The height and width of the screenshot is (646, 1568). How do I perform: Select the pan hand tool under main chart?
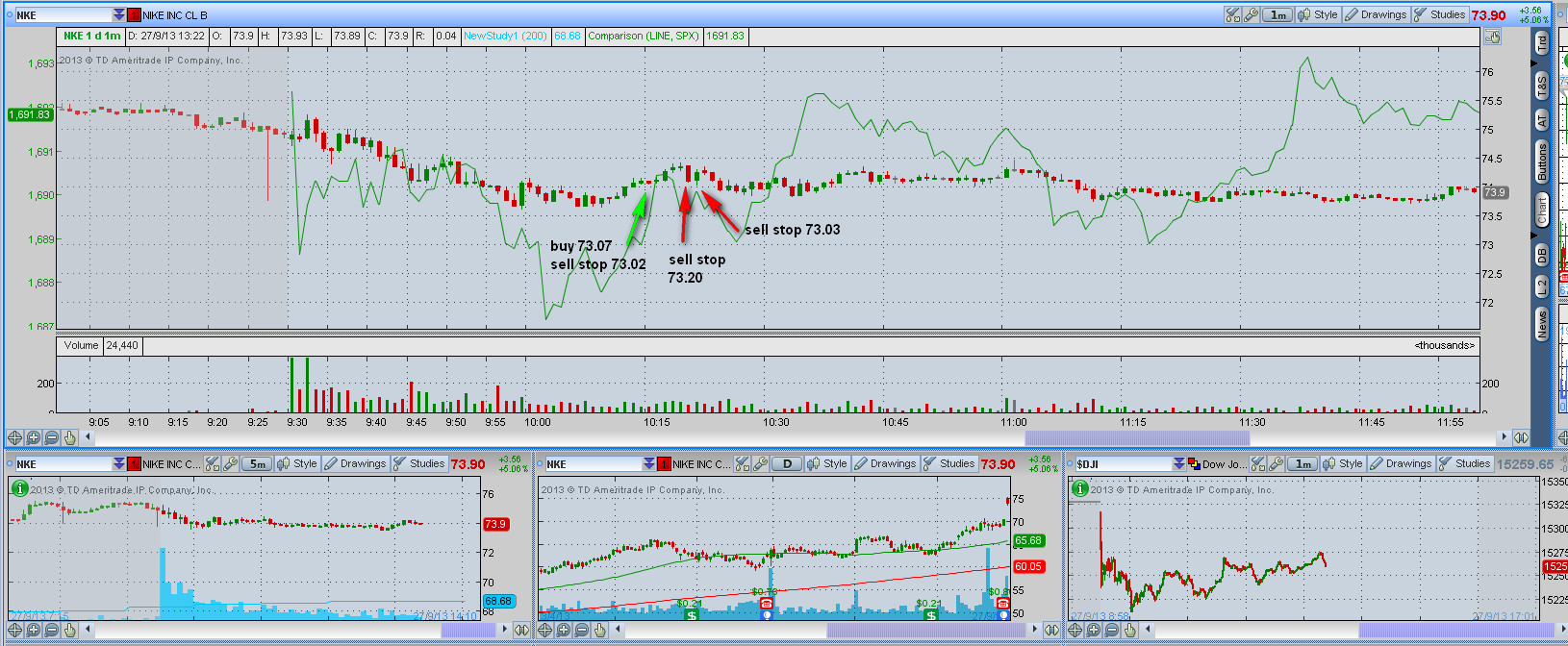click(69, 437)
